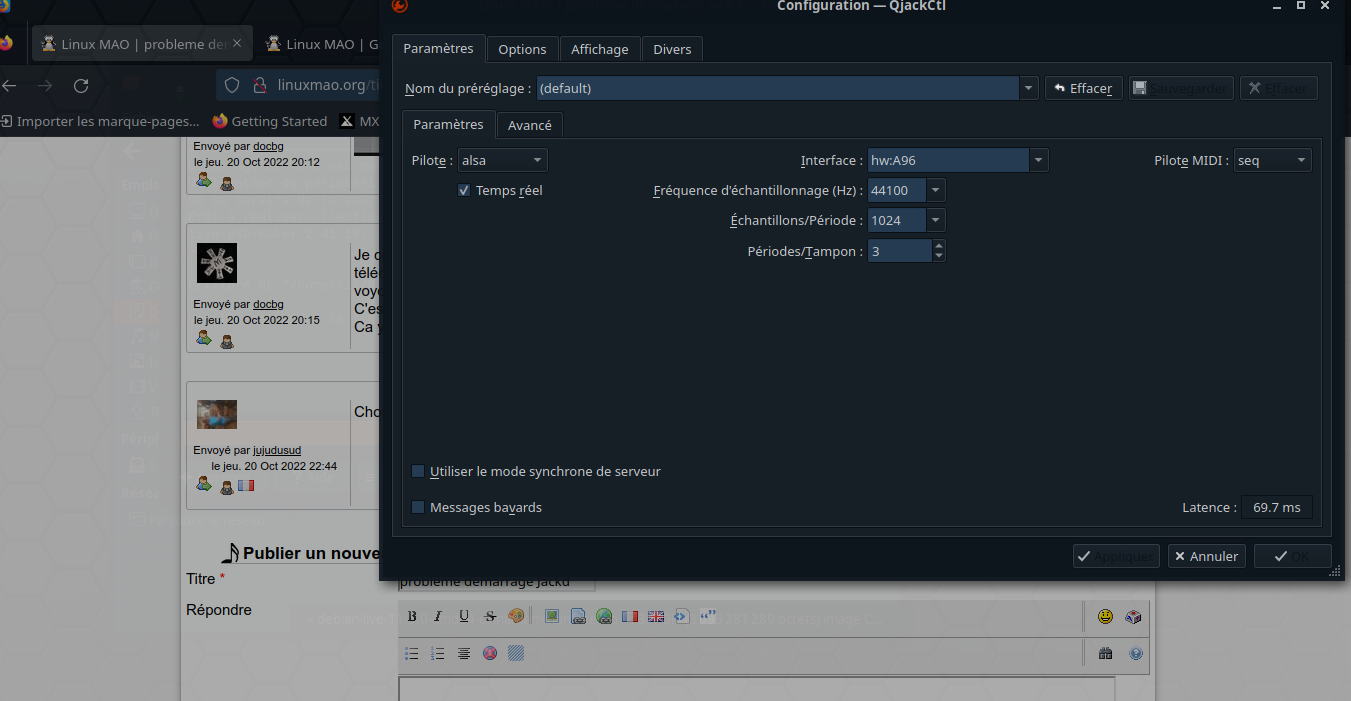This screenshot has width=1351, height=701.
Task: Switch to the Affichage tab
Action: (x=600, y=49)
